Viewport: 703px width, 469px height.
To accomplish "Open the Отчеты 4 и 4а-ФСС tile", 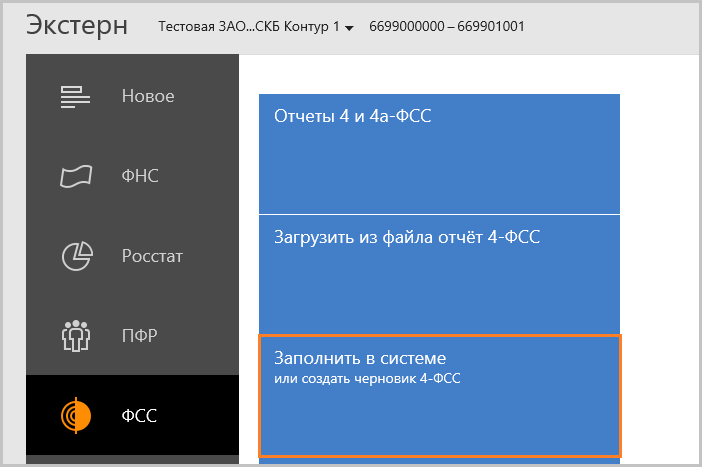I will [439, 154].
